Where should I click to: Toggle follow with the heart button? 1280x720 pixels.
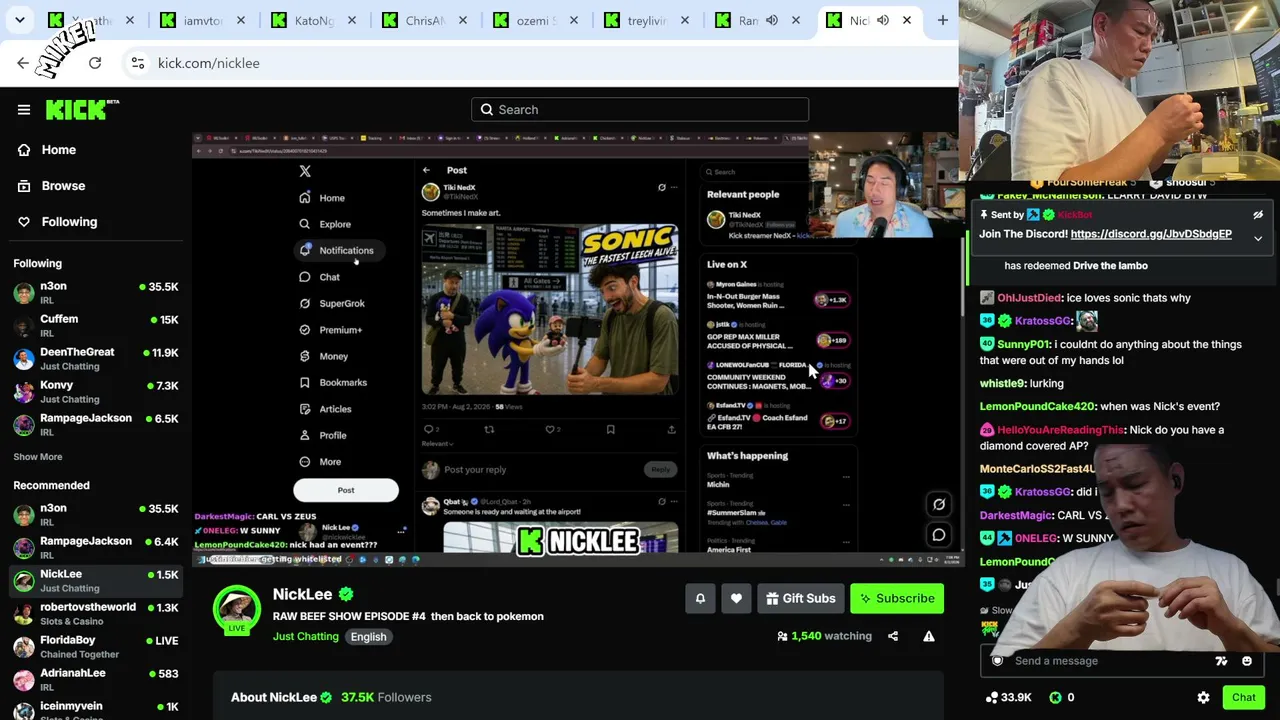pos(736,599)
